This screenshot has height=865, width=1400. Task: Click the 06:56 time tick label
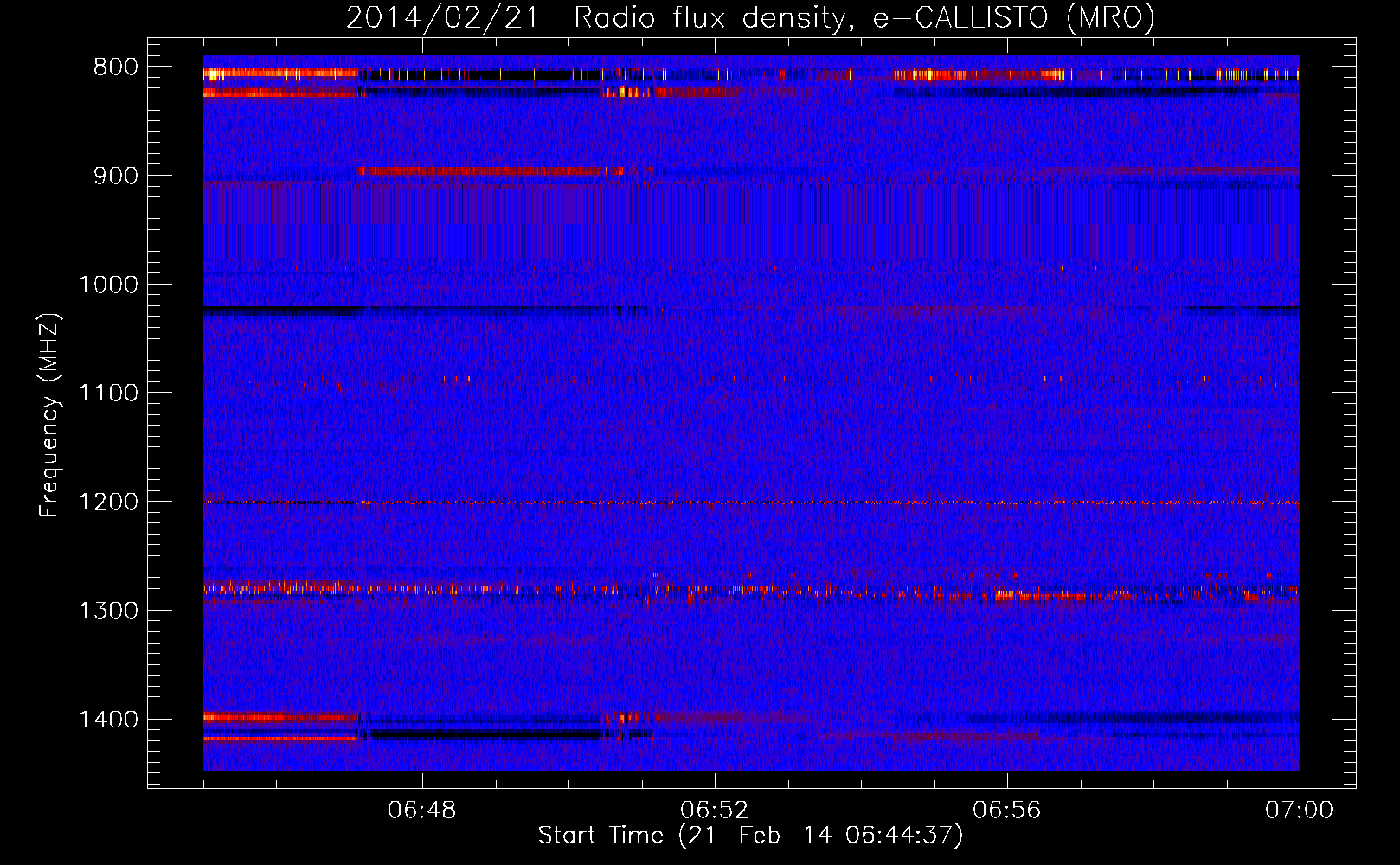pyautogui.click(x=1007, y=811)
